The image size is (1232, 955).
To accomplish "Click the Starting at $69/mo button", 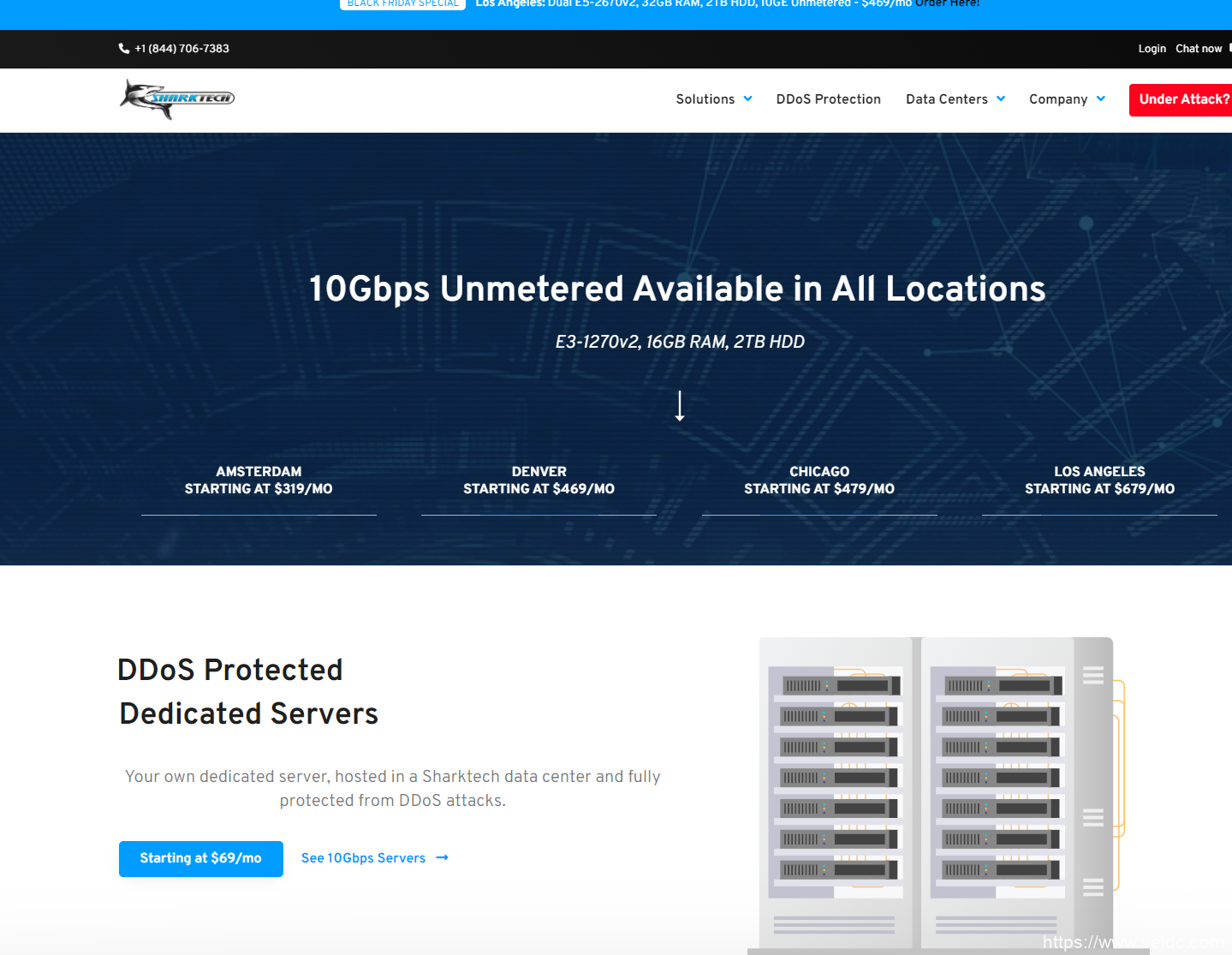I will tap(200, 858).
